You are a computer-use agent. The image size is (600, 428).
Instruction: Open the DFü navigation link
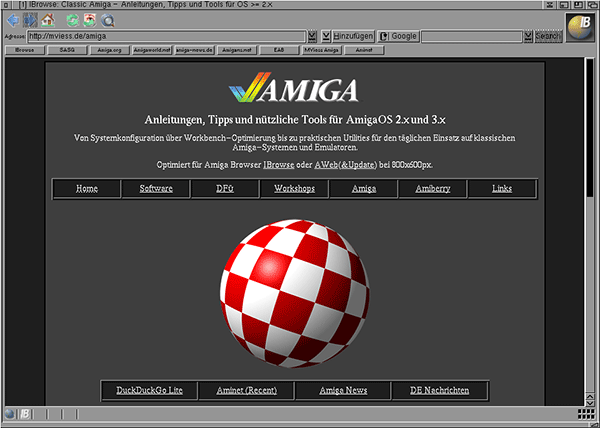pyautogui.click(x=225, y=189)
